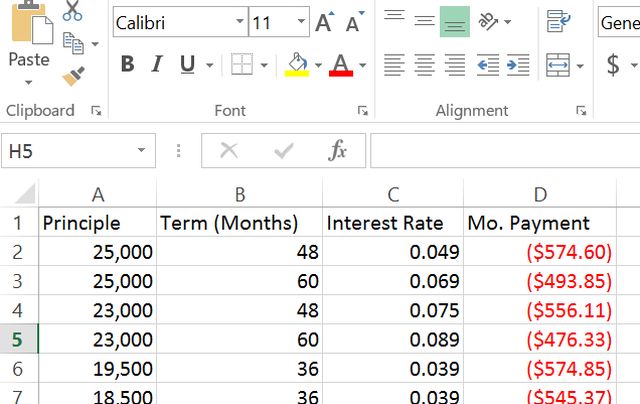Click the Increase Font Size icon
This screenshot has width=640, height=404.
324,22
